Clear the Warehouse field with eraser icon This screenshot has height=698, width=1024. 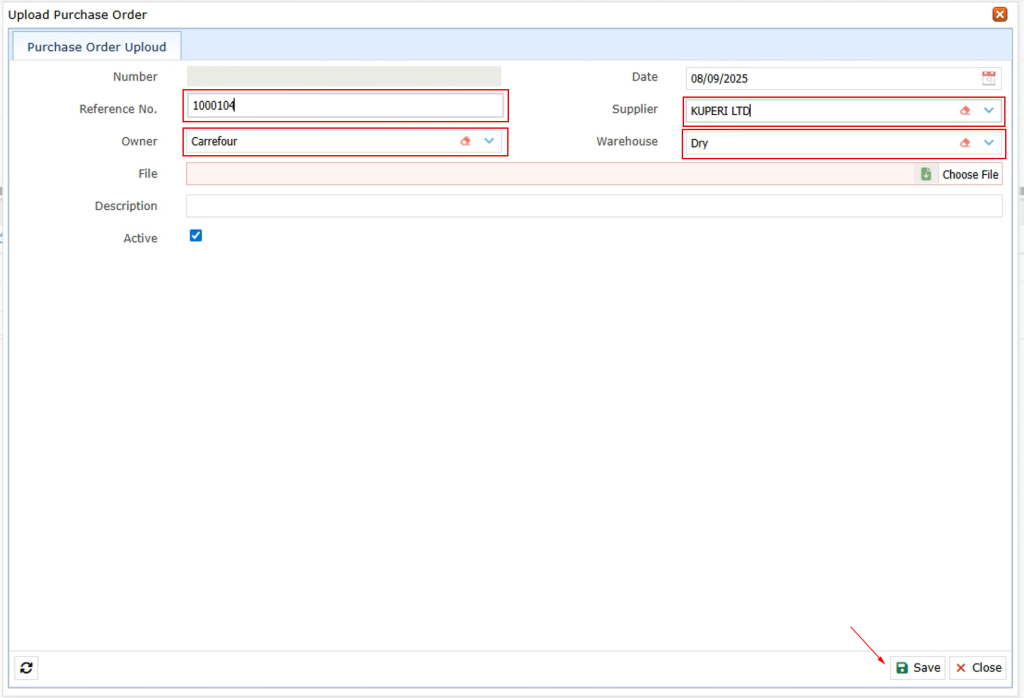pos(965,143)
